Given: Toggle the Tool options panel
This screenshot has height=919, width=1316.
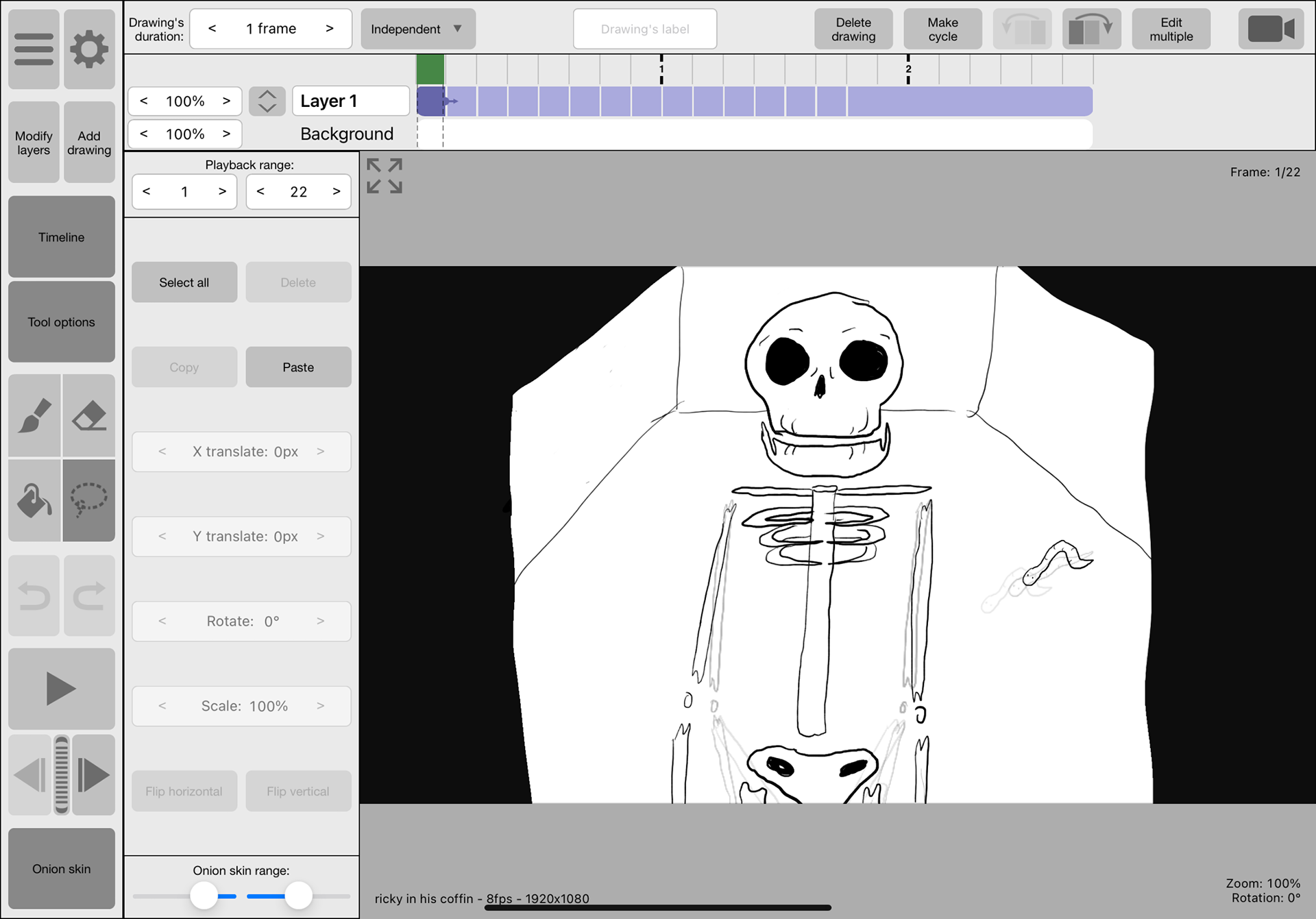Looking at the screenshot, I should coord(61,322).
